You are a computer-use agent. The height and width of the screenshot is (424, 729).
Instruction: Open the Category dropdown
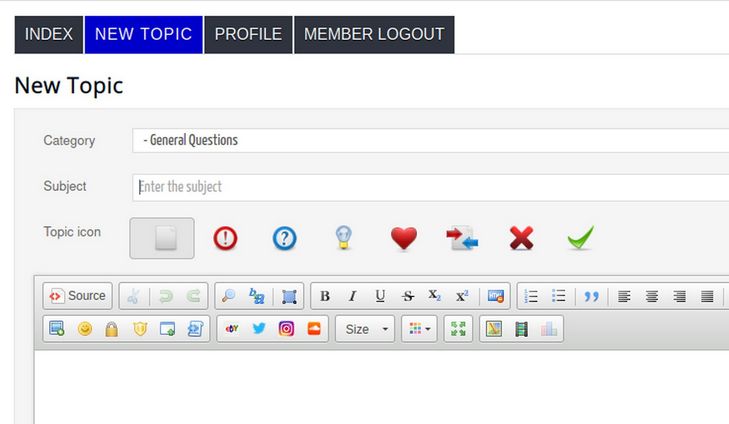click(x=430, y=141)
